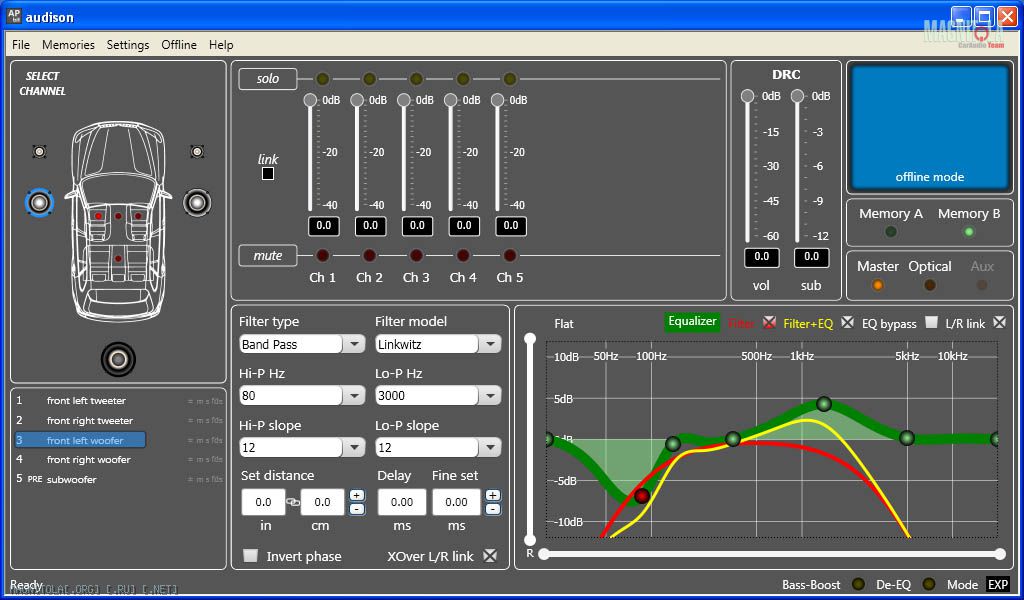Open the Filter model dropdown

click(x=490, y=344)
